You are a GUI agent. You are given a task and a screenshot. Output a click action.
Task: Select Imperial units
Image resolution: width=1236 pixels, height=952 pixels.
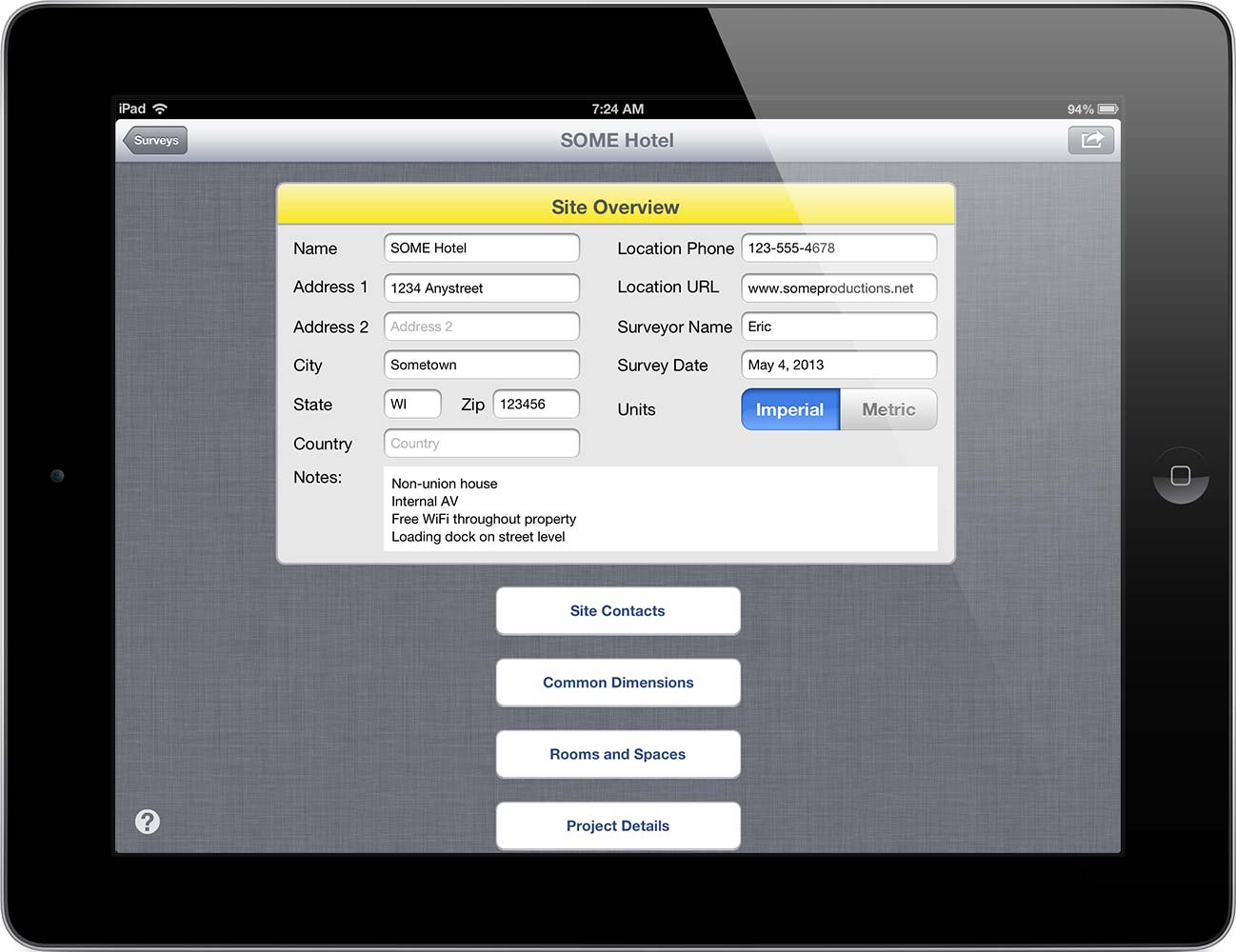coord(790,409)
